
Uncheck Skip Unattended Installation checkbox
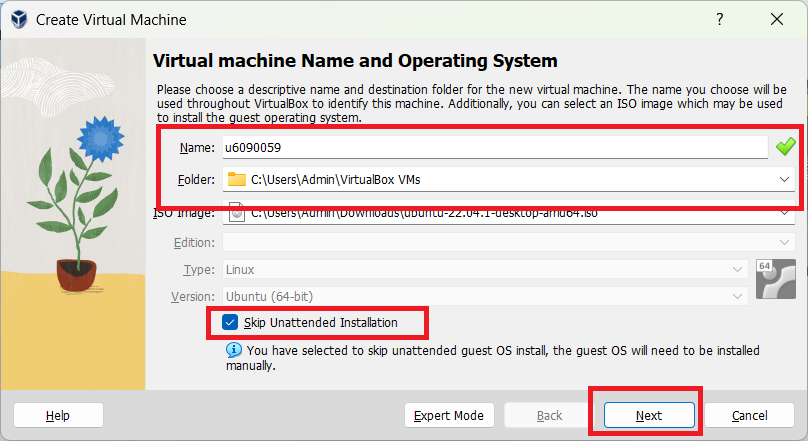(x=230, y=323)
